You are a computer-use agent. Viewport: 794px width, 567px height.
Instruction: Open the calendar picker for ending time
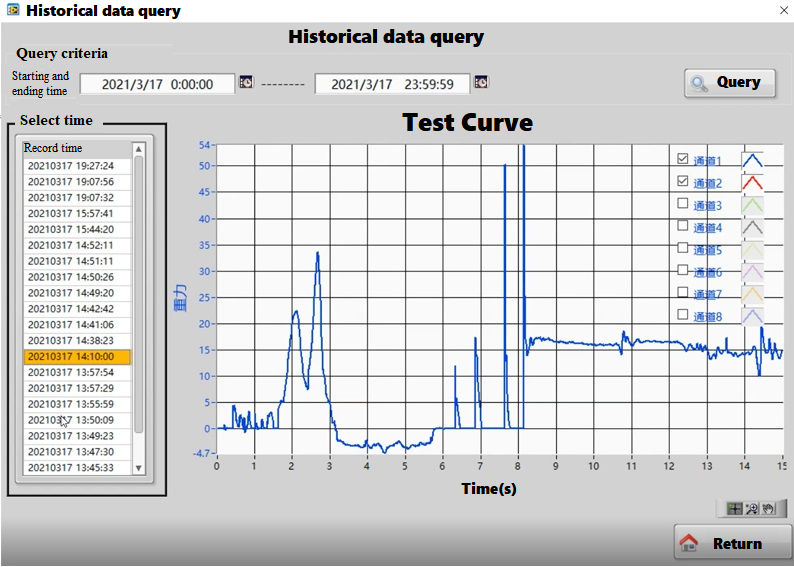[481, 83]
